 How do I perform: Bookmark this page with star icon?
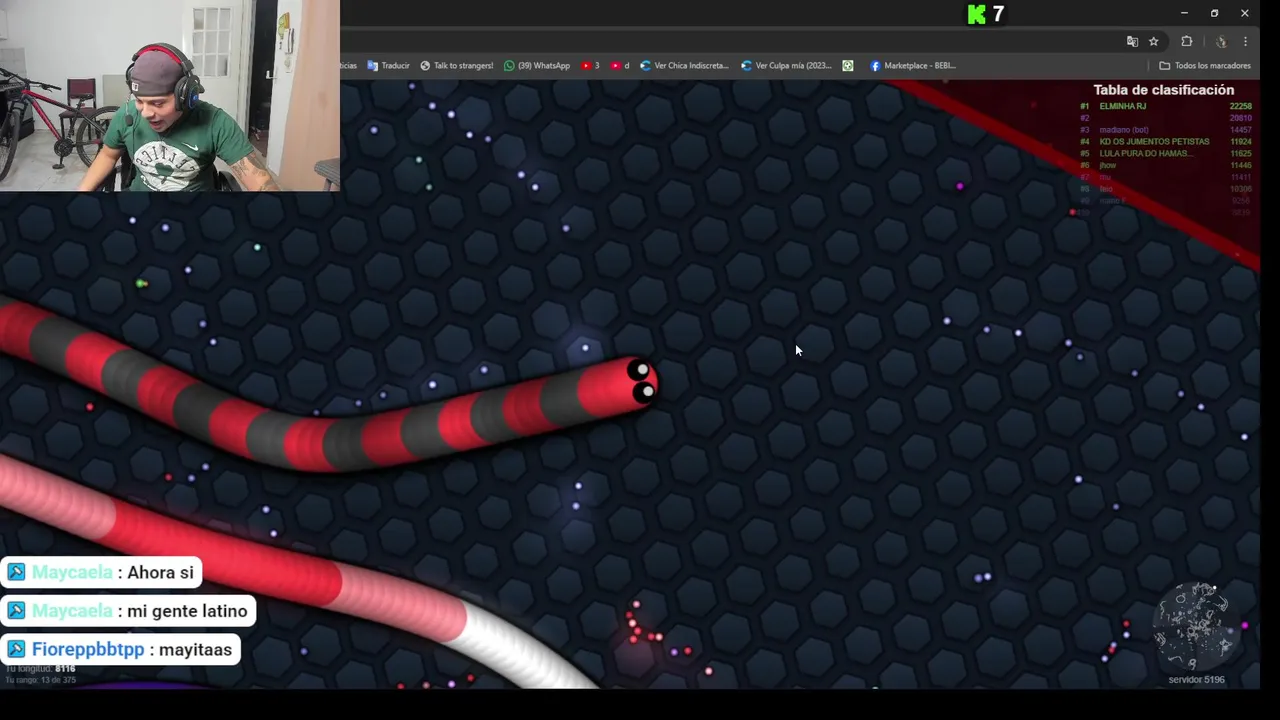(x=1153, y=41)
